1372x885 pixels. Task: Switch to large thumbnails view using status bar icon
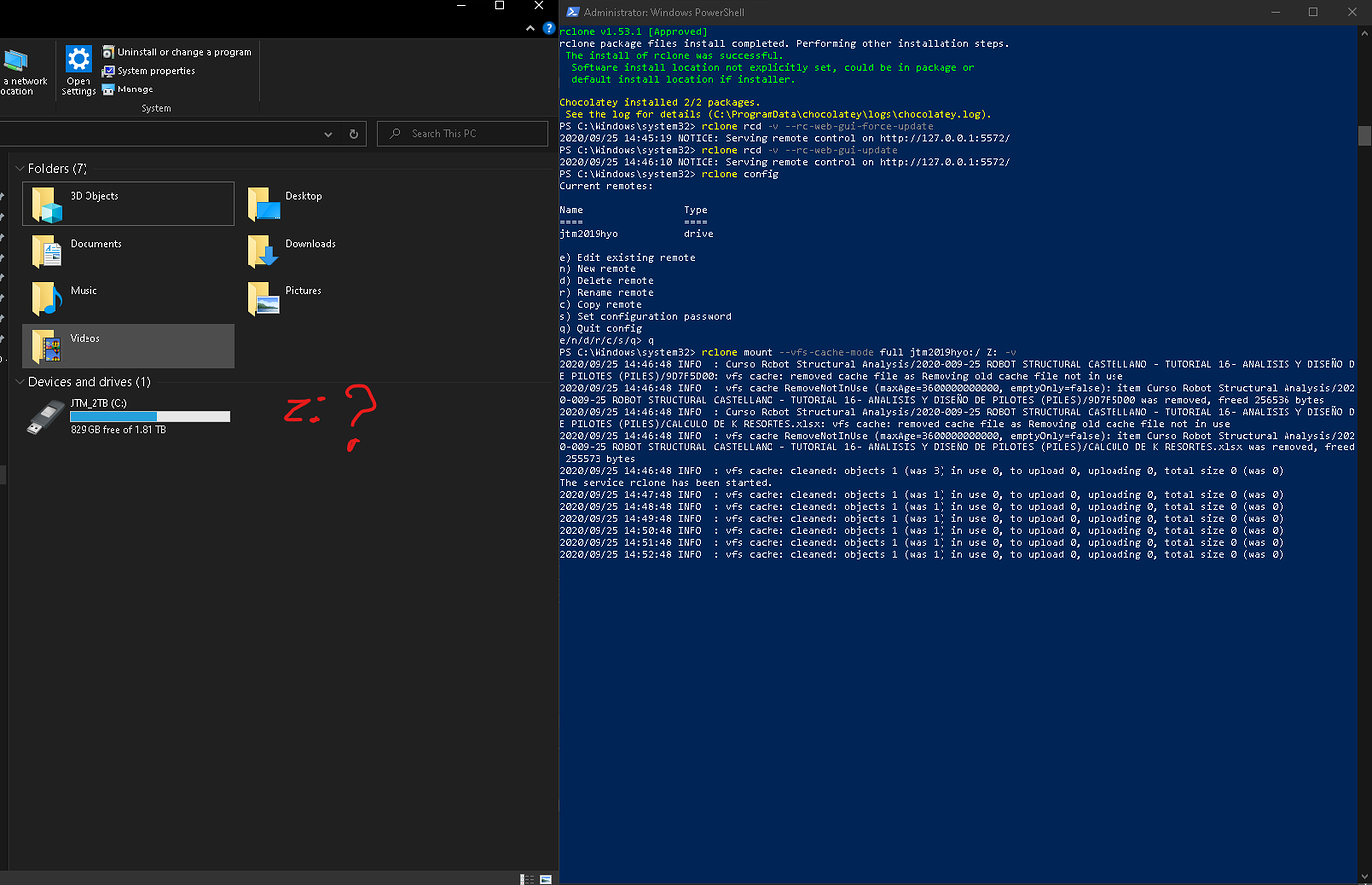pos(543,879)
